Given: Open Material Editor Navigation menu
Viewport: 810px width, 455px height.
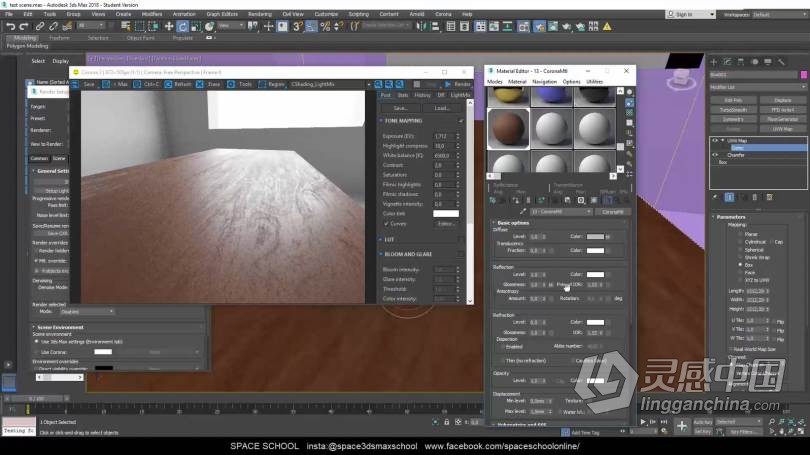Looking at the screenshot, I should [x=544, y=82].
